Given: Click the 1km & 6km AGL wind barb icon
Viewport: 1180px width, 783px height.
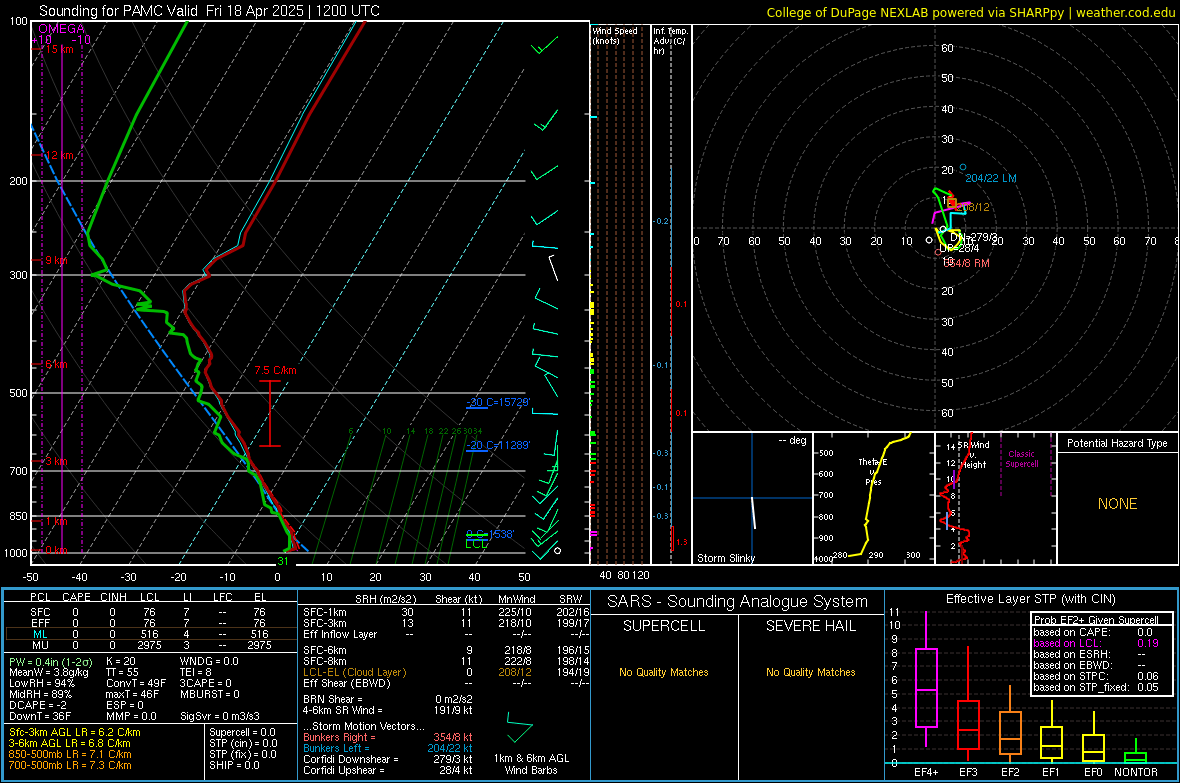Looking at the screenshot, I should (519, 727).
